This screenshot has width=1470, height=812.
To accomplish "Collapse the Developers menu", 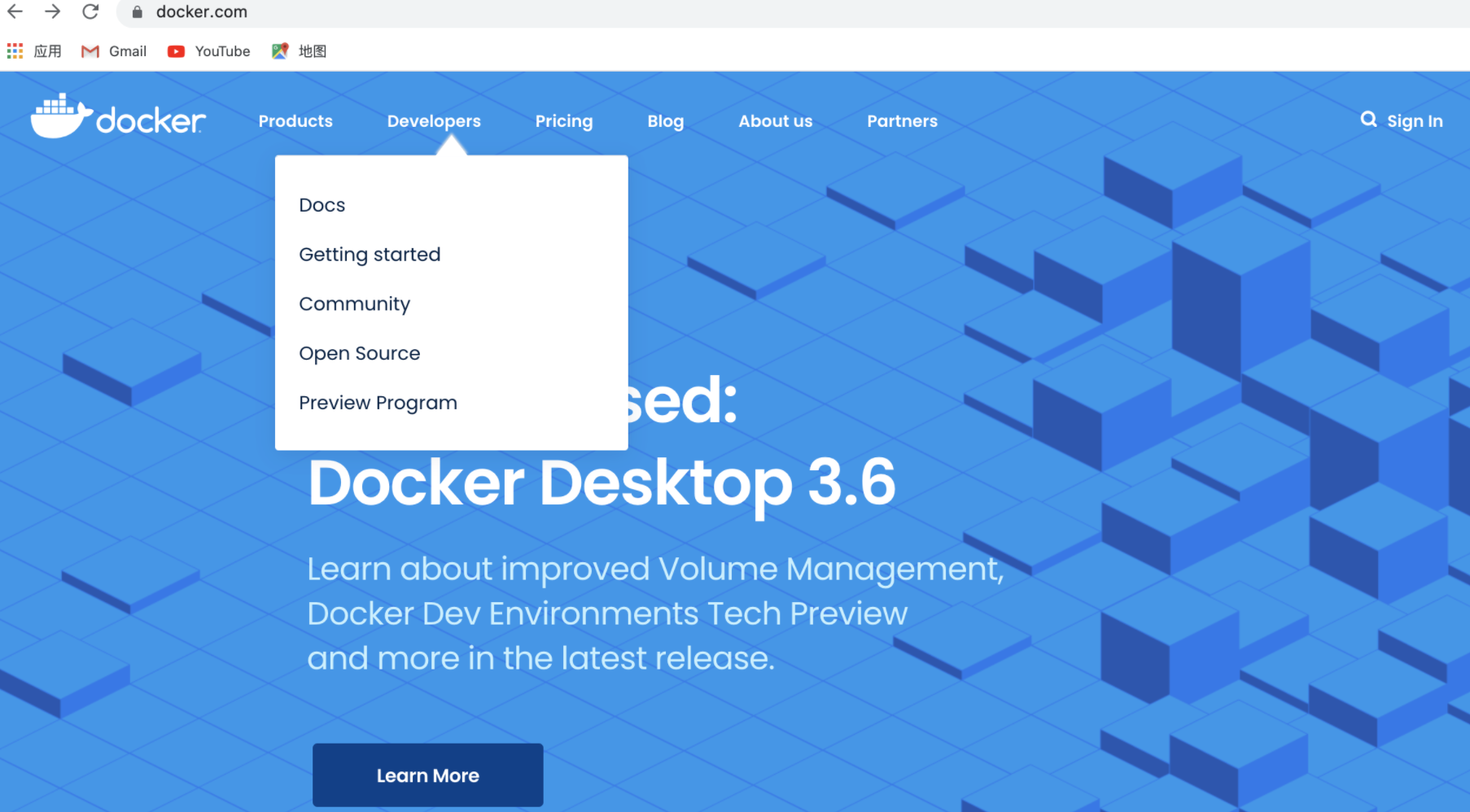I will point(434,121).
